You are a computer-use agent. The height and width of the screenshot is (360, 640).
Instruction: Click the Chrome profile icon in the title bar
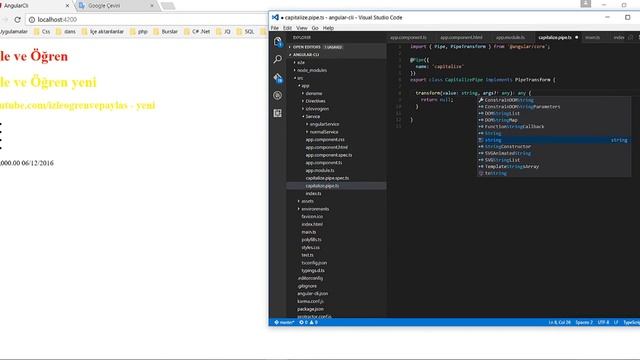coord(586,4)
